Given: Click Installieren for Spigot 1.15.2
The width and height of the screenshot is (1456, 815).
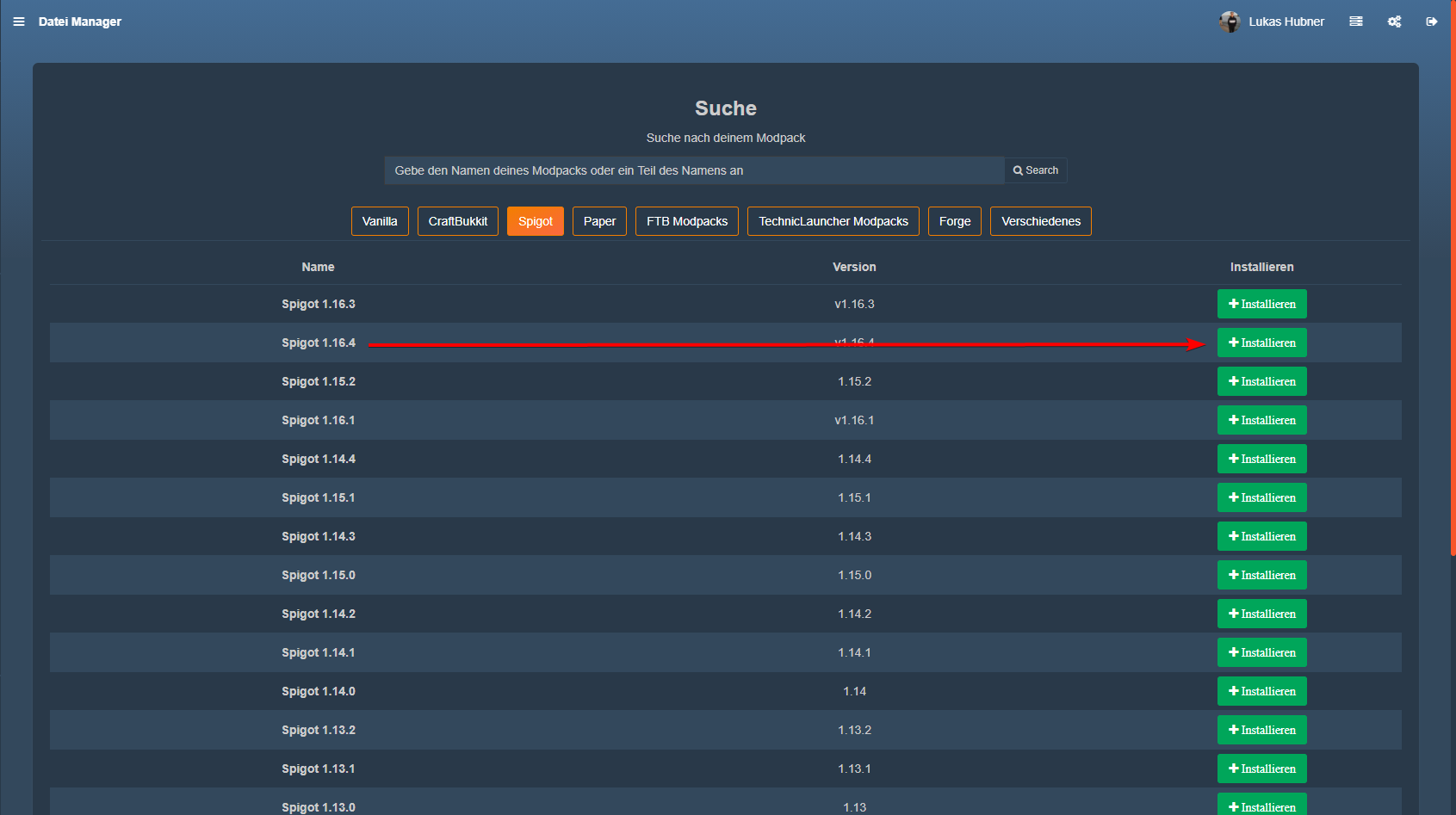Looking at the screenshot, I should (x=1261, y=381).
